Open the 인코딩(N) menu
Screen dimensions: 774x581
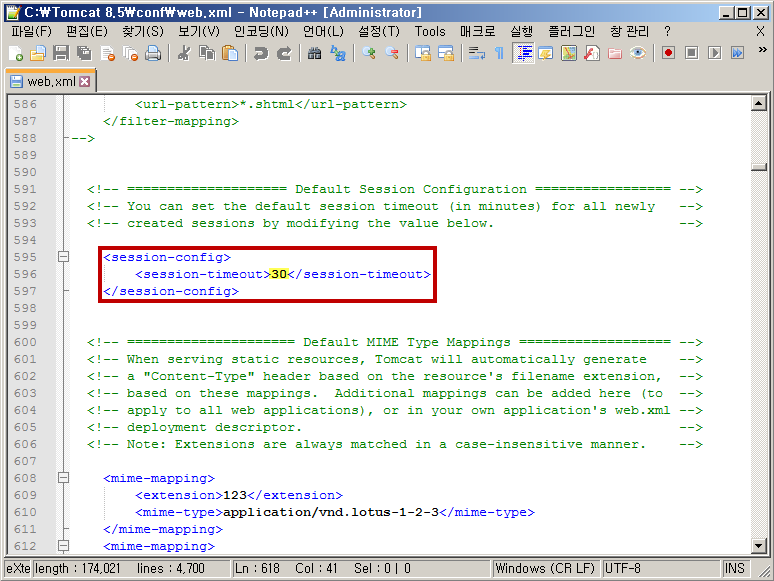[261, 31]
